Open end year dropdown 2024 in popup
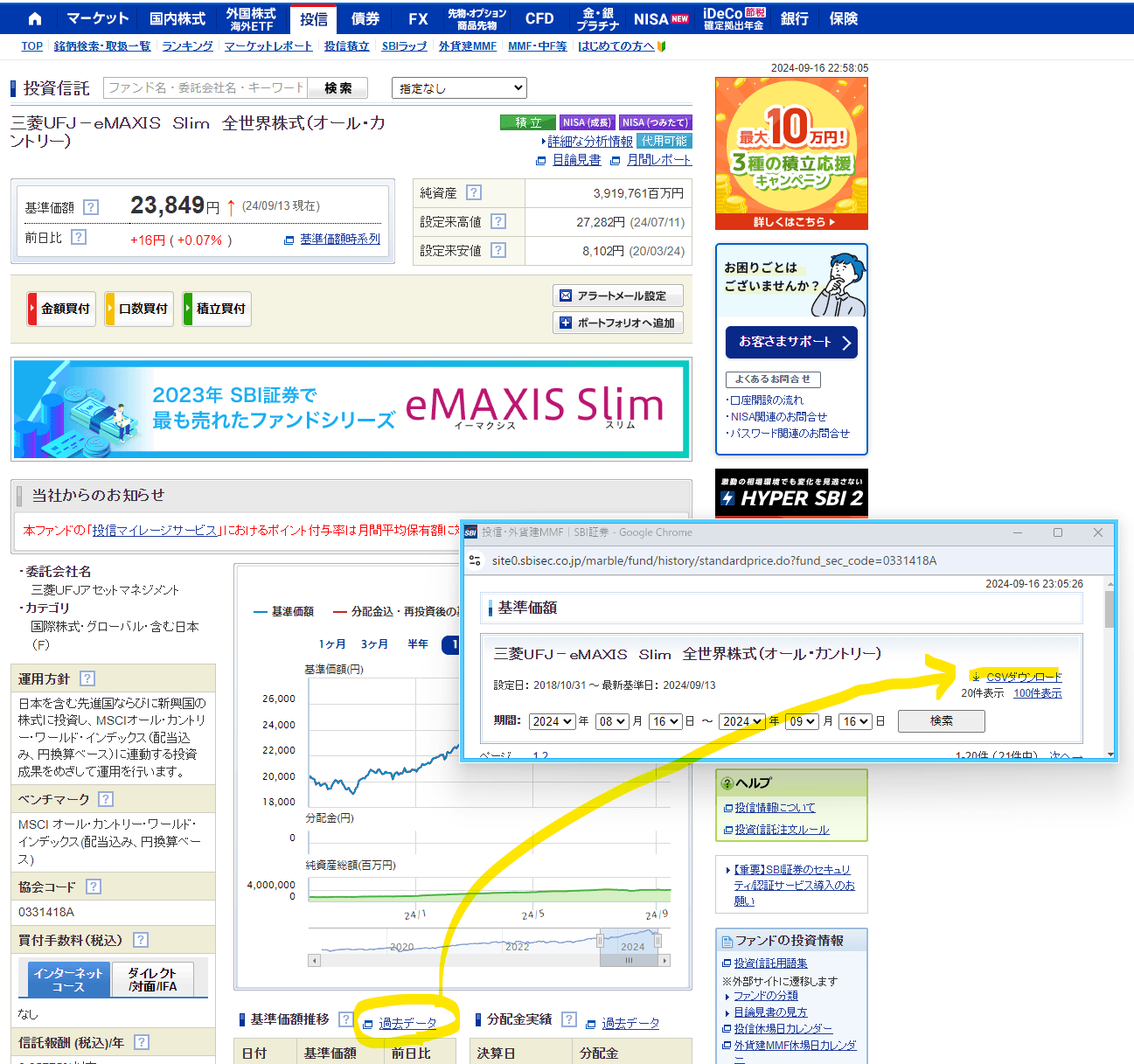This screenshot has height=1064, width=1134. click(x=742, y=721)
